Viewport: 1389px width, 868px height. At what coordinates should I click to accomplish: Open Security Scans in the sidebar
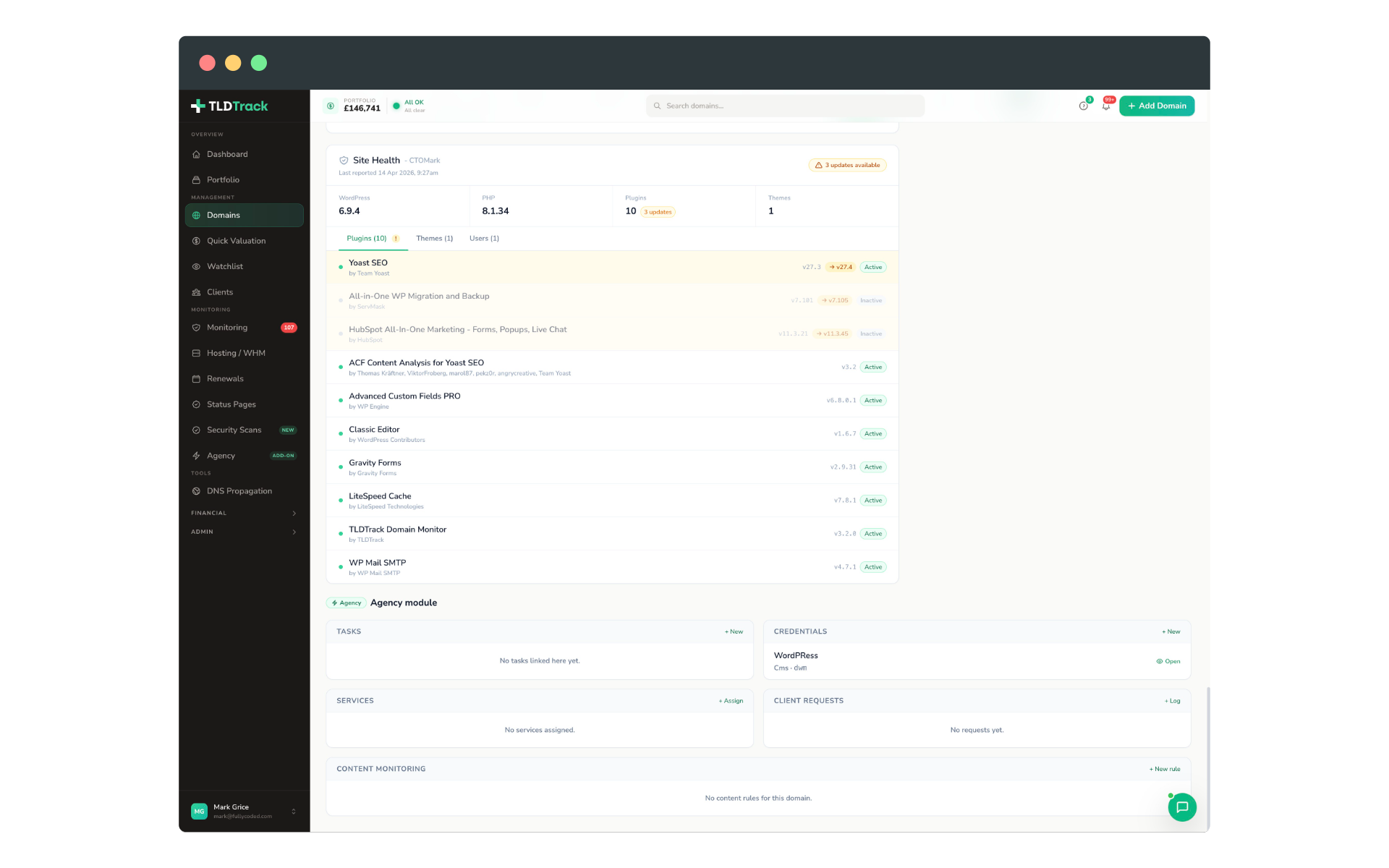coord(244,430)
